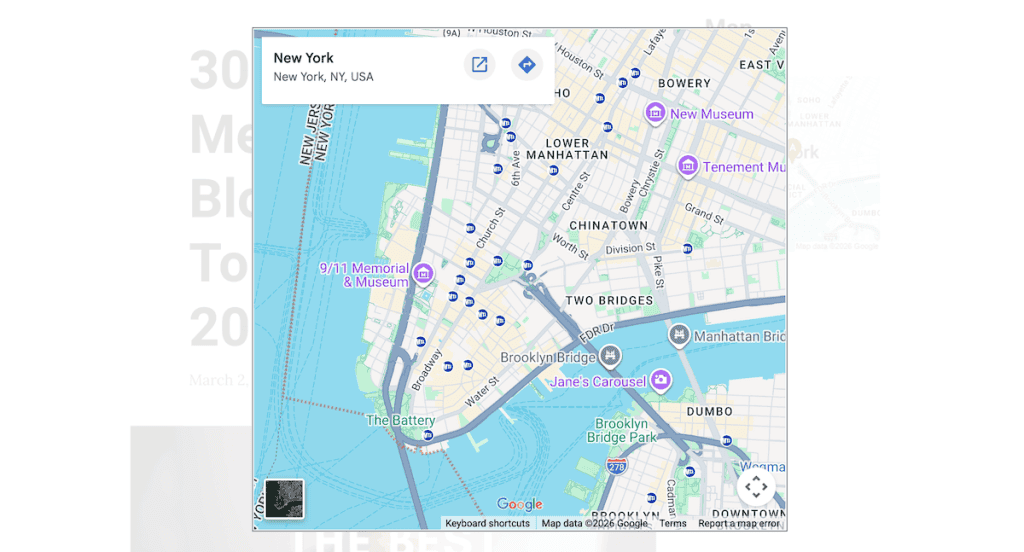The image size is (1024, 552).
Task: Click the New York, NY, USA address
Action: (x=323, y=76)
